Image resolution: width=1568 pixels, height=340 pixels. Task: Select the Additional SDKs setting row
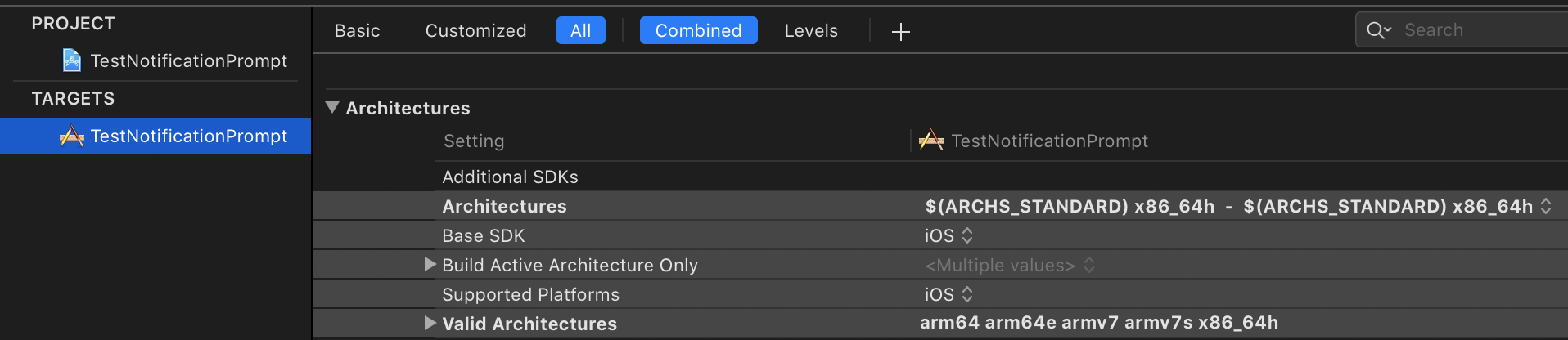(x=940, y=177)
